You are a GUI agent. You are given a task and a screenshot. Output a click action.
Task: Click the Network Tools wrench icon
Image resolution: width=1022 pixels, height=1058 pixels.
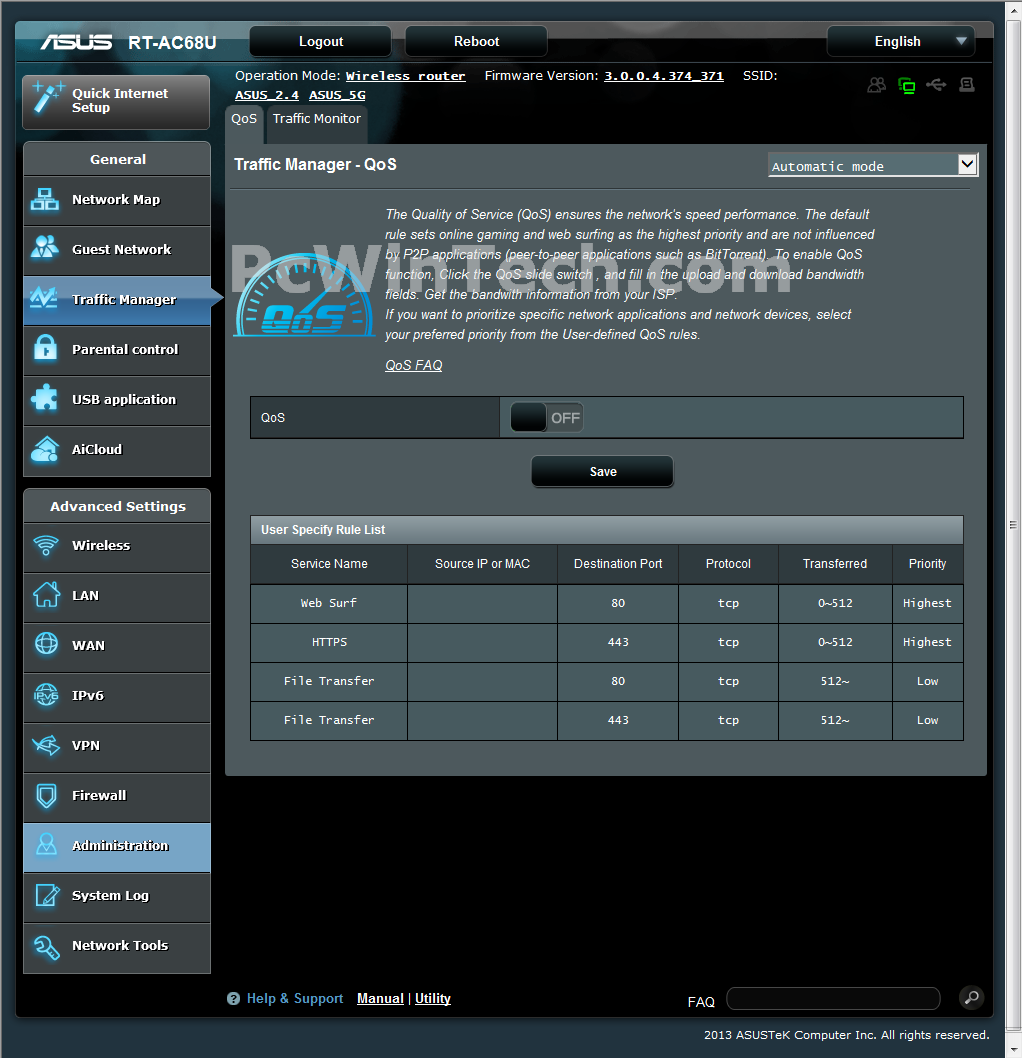[47, 946]
